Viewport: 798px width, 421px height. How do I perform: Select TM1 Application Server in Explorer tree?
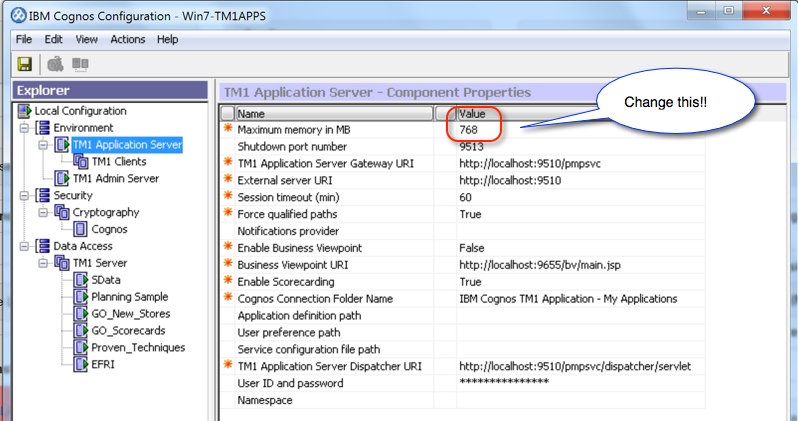point(127,145)
